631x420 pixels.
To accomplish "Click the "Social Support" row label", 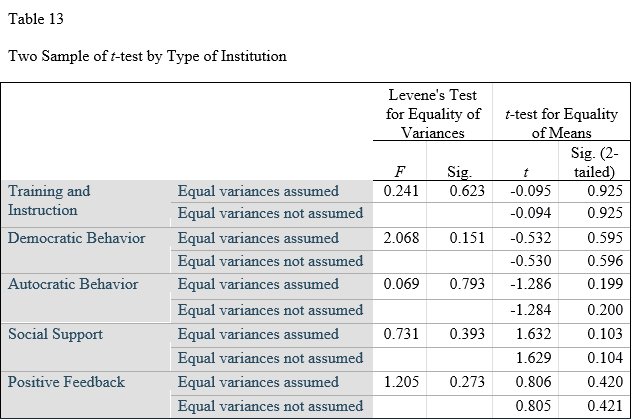I will pyautogui.click(x=56, y=334).
